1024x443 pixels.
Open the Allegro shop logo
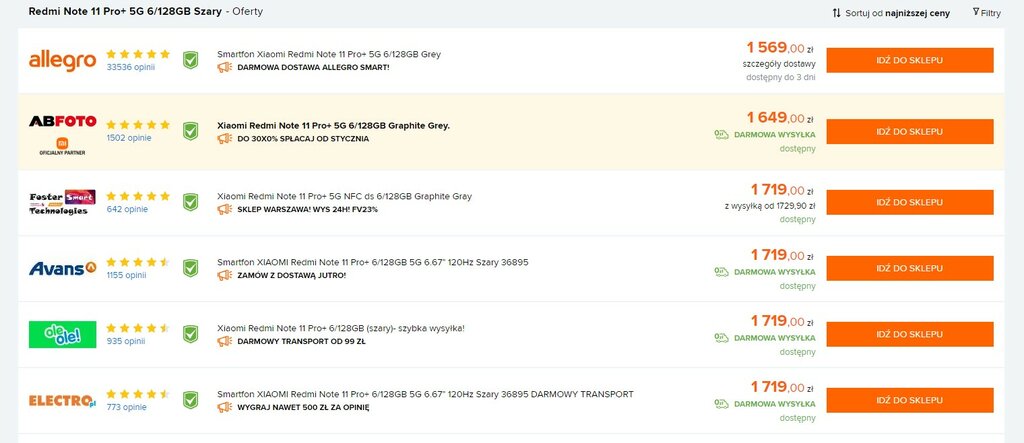pyautogui.click(x=63, y=61)
